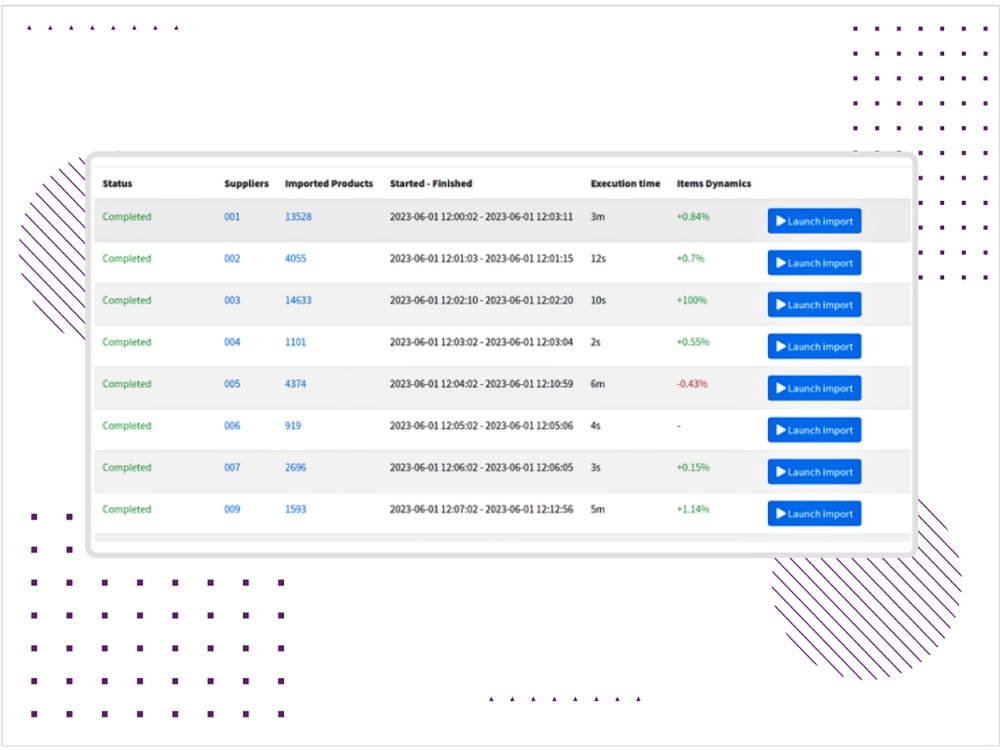The height and width of the screenshot is (750, 1000).
Task: Select execution time 10s cell
Action: click(598, 300)
